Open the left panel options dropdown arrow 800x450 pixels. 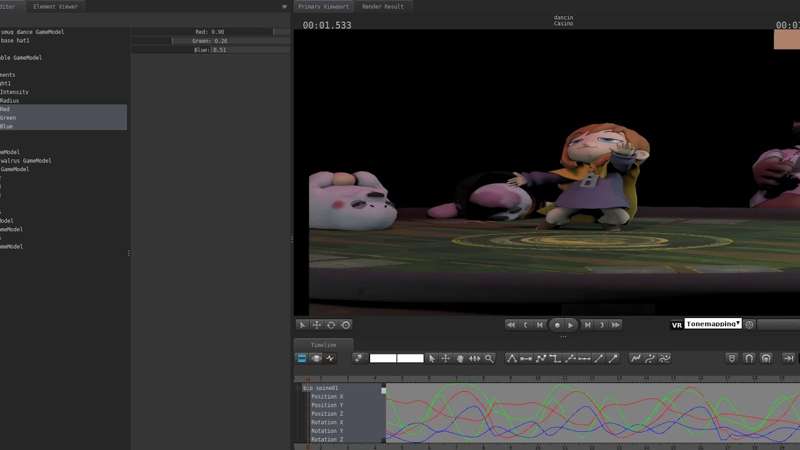(x=284, y=7)
